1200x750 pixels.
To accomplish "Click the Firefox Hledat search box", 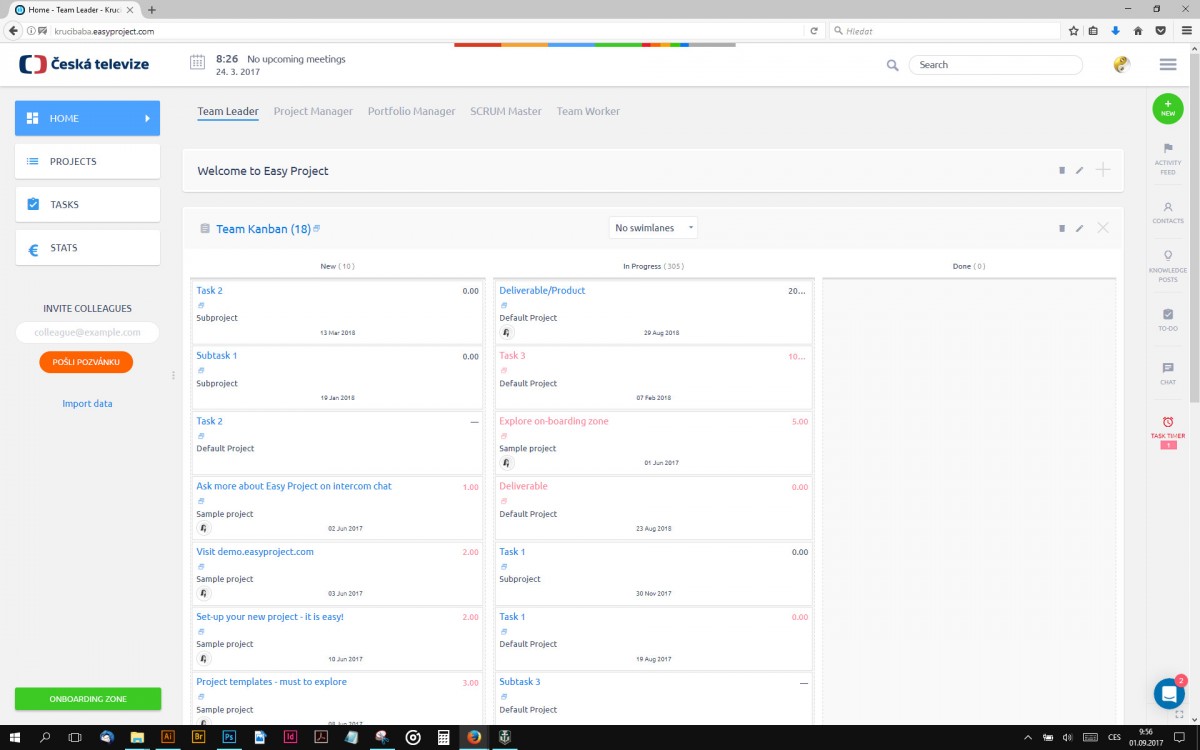I will click(x=944, y=31).
